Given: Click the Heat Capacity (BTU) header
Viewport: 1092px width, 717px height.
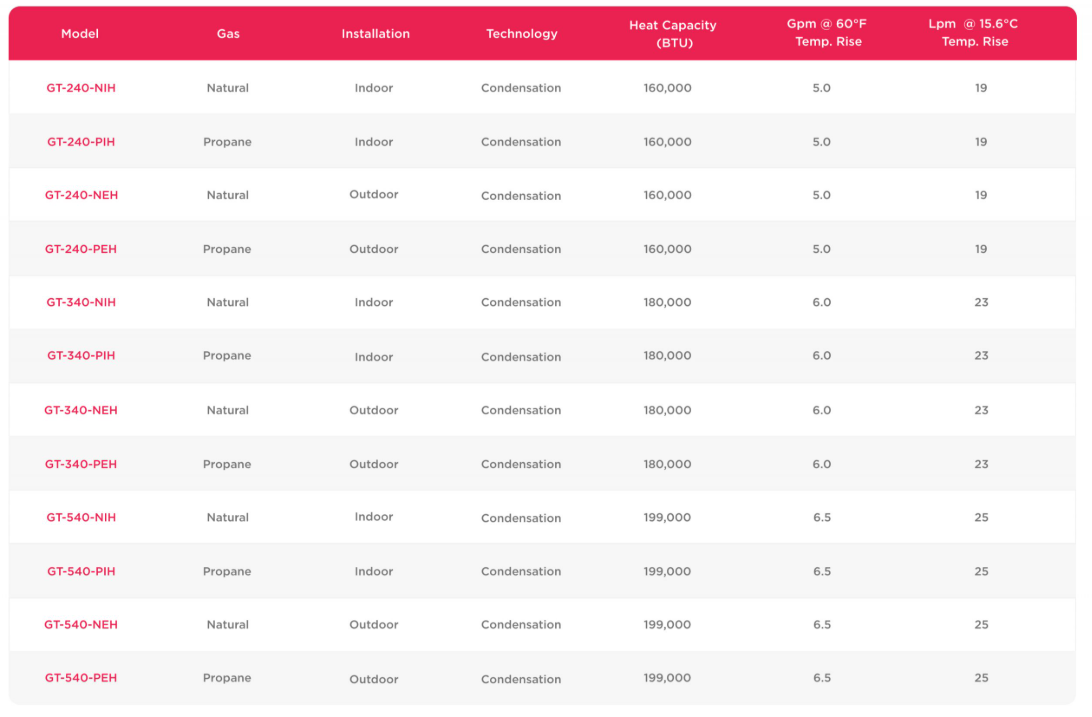Looking at the screenshot, I should 673,34.
